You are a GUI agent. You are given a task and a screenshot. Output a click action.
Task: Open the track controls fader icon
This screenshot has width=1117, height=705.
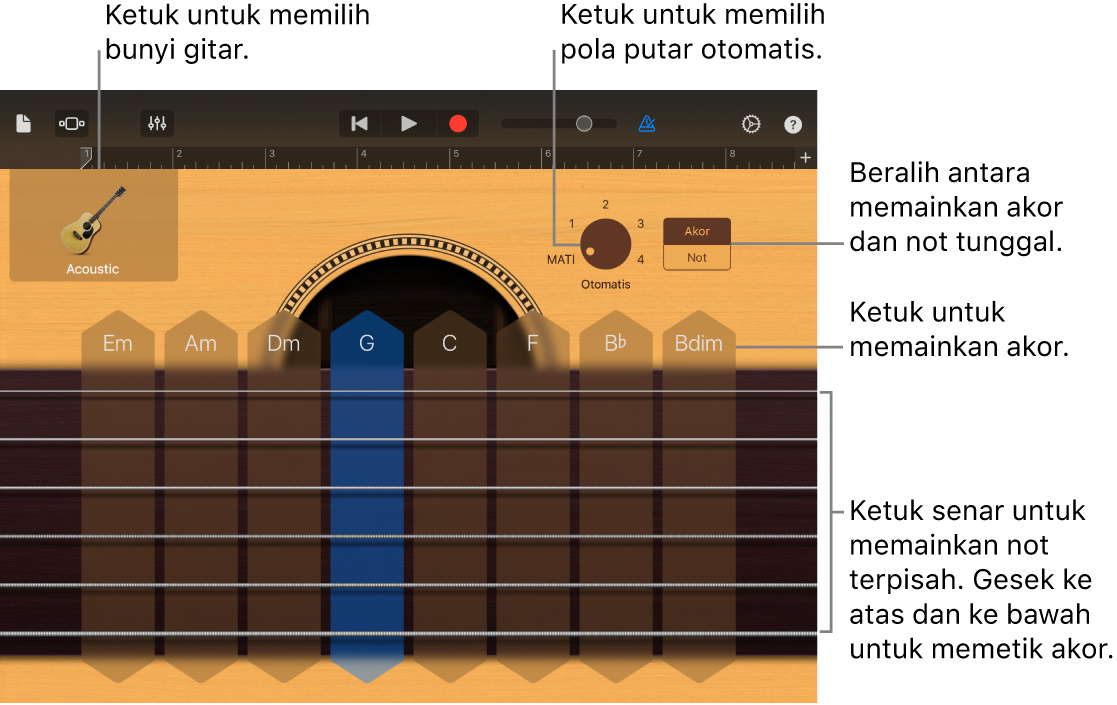[x=157, y=123]
